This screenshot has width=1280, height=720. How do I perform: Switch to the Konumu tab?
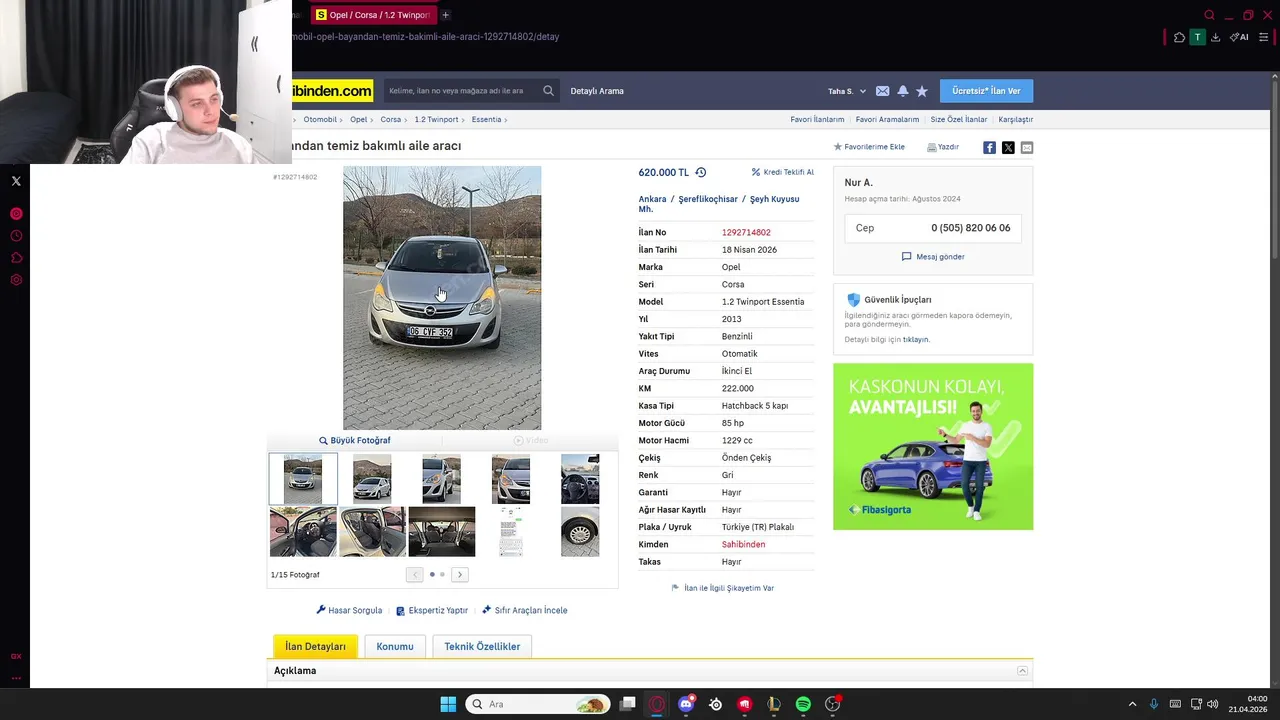(395, 646)
